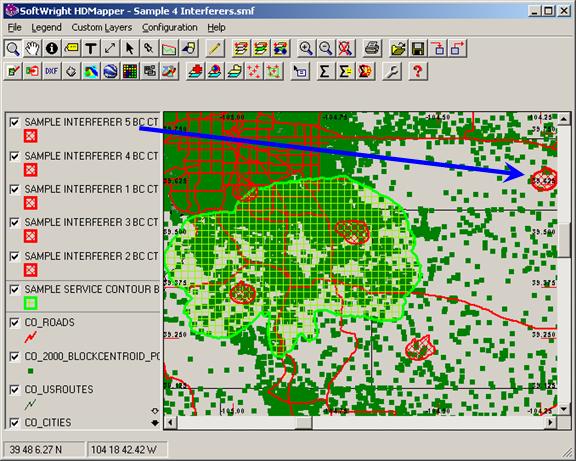The height and width of the screenshot is (461, 576).
Task: Select the pushpin marker tool
Action: pyautogui.click(x=149, y=48)
